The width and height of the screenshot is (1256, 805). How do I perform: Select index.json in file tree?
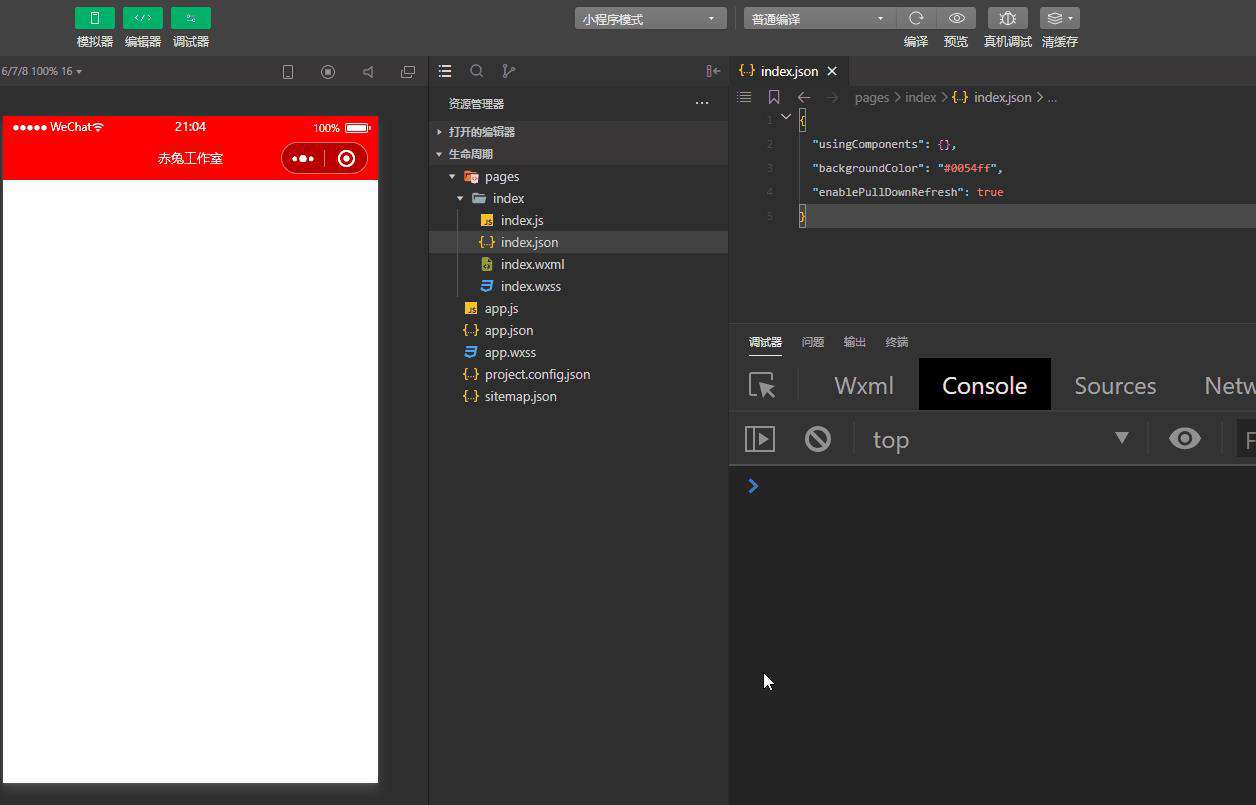[578, 242]
